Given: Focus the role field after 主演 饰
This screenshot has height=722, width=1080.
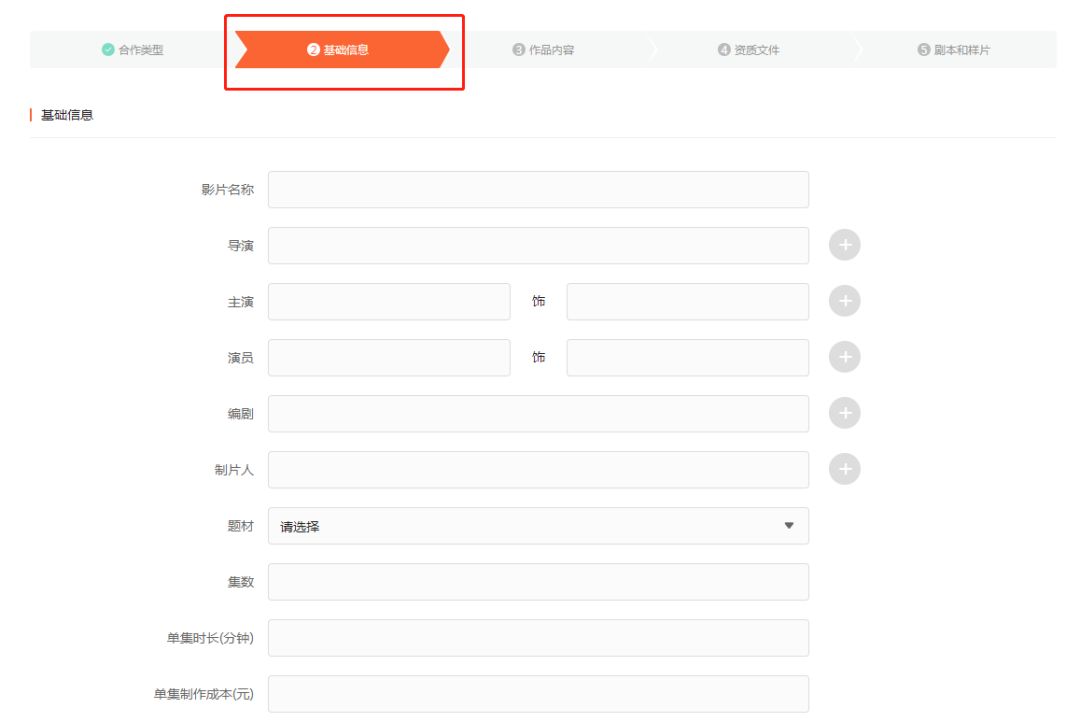Looking at the screenshot, I should click(687, 301).
